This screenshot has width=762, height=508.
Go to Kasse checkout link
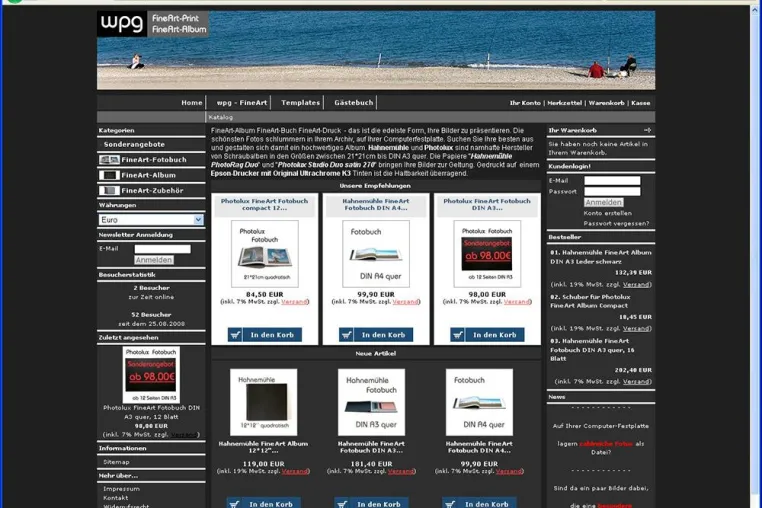tap(641, 103)
